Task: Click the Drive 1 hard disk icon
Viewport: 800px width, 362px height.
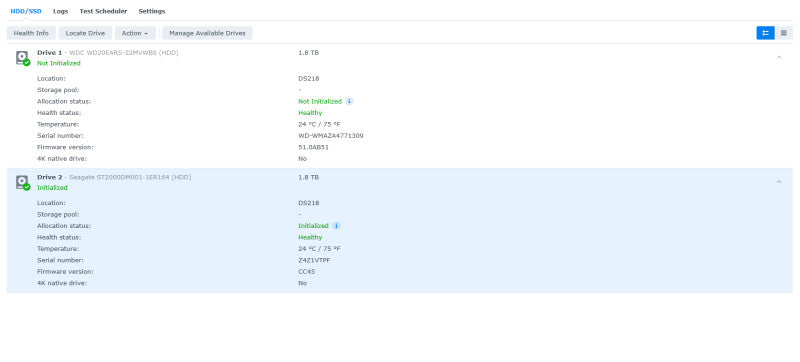Action: 22,58
